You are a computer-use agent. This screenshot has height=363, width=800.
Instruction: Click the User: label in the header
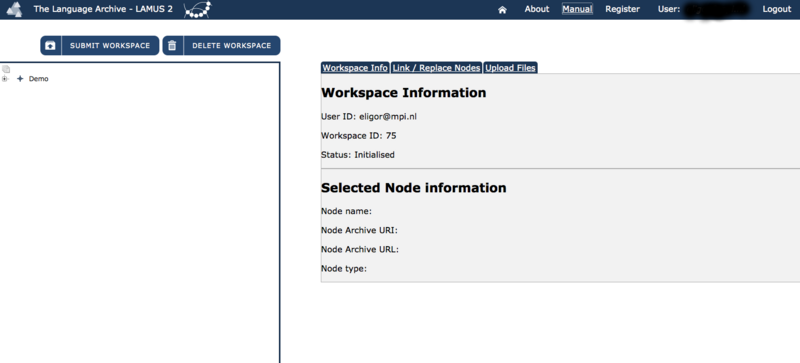pyautogui.click(x=669, y=9)
